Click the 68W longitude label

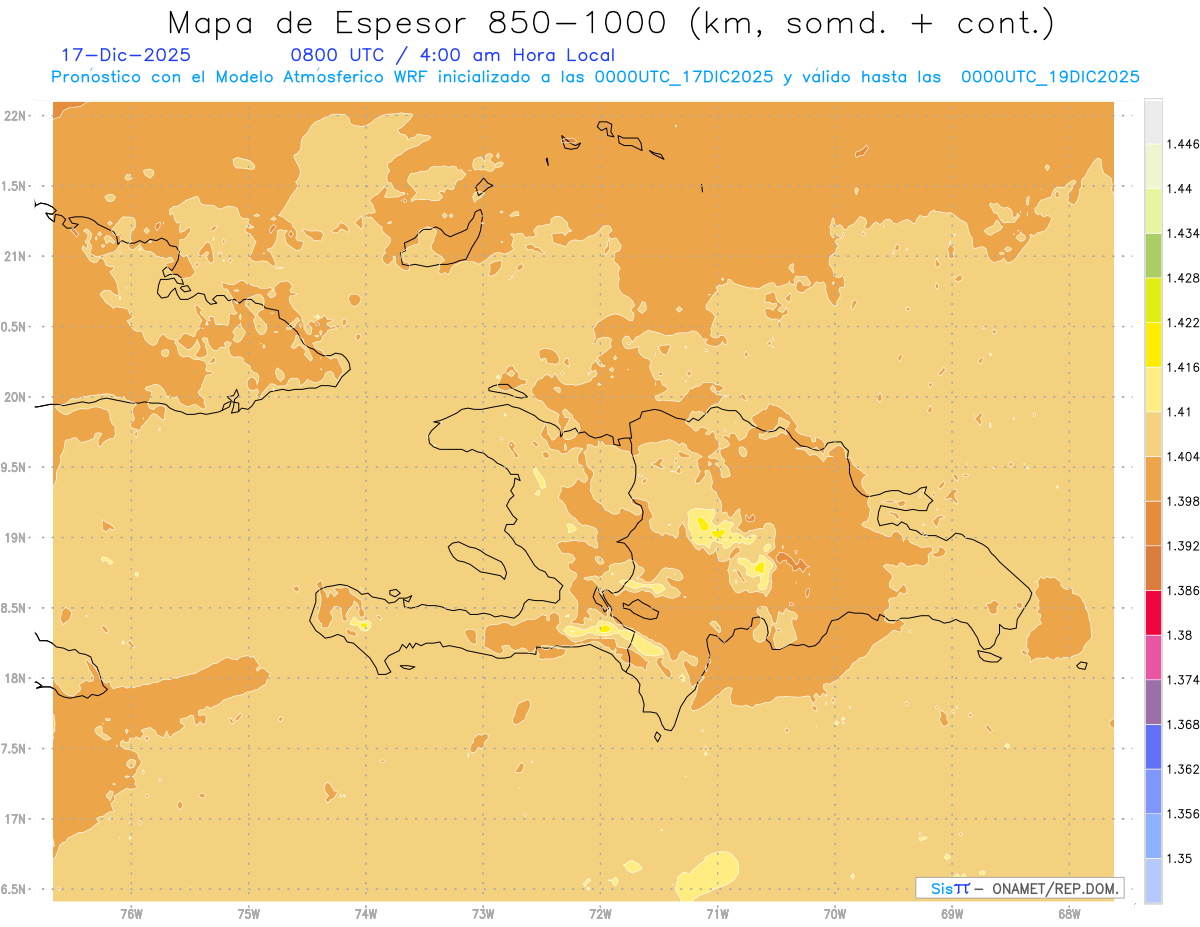(x=1068, y=913)
